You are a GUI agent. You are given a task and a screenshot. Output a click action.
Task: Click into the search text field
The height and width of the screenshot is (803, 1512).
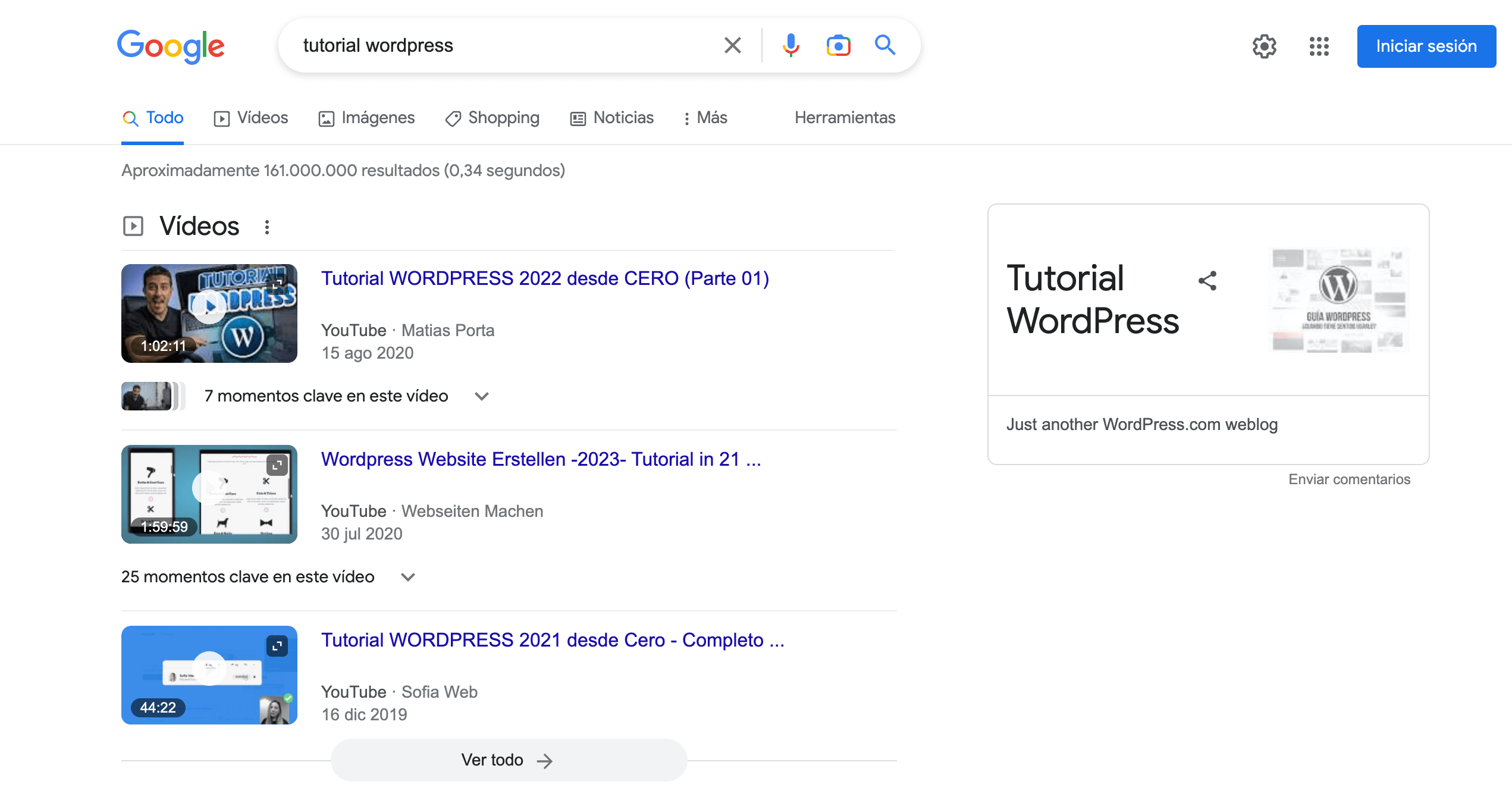pos(506,45)
